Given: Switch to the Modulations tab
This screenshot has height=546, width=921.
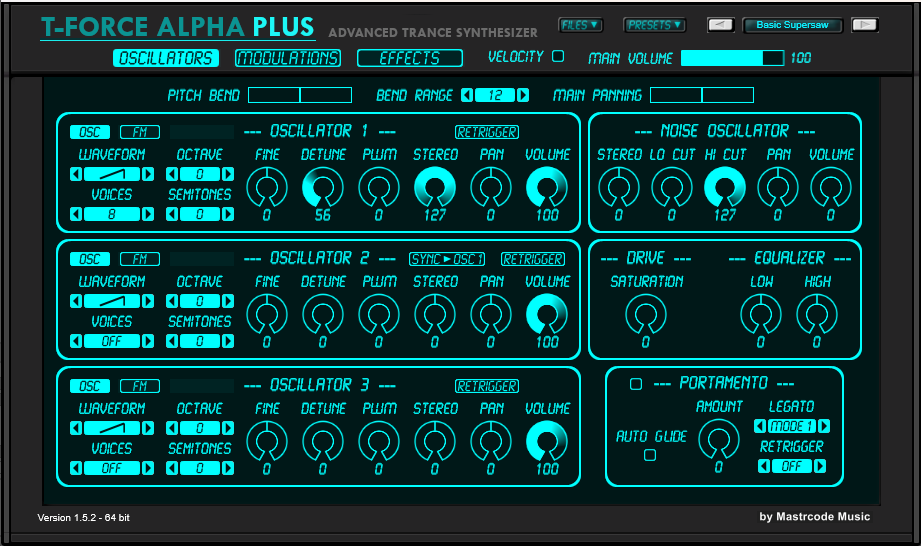Looking at the screenshot, I should click(288, 58).
